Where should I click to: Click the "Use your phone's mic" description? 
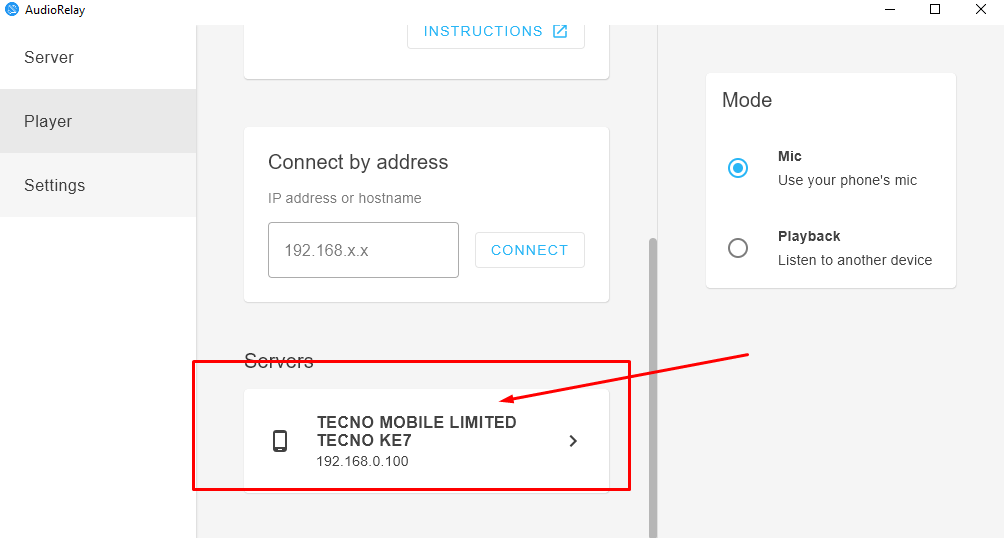tap(847, 180)
